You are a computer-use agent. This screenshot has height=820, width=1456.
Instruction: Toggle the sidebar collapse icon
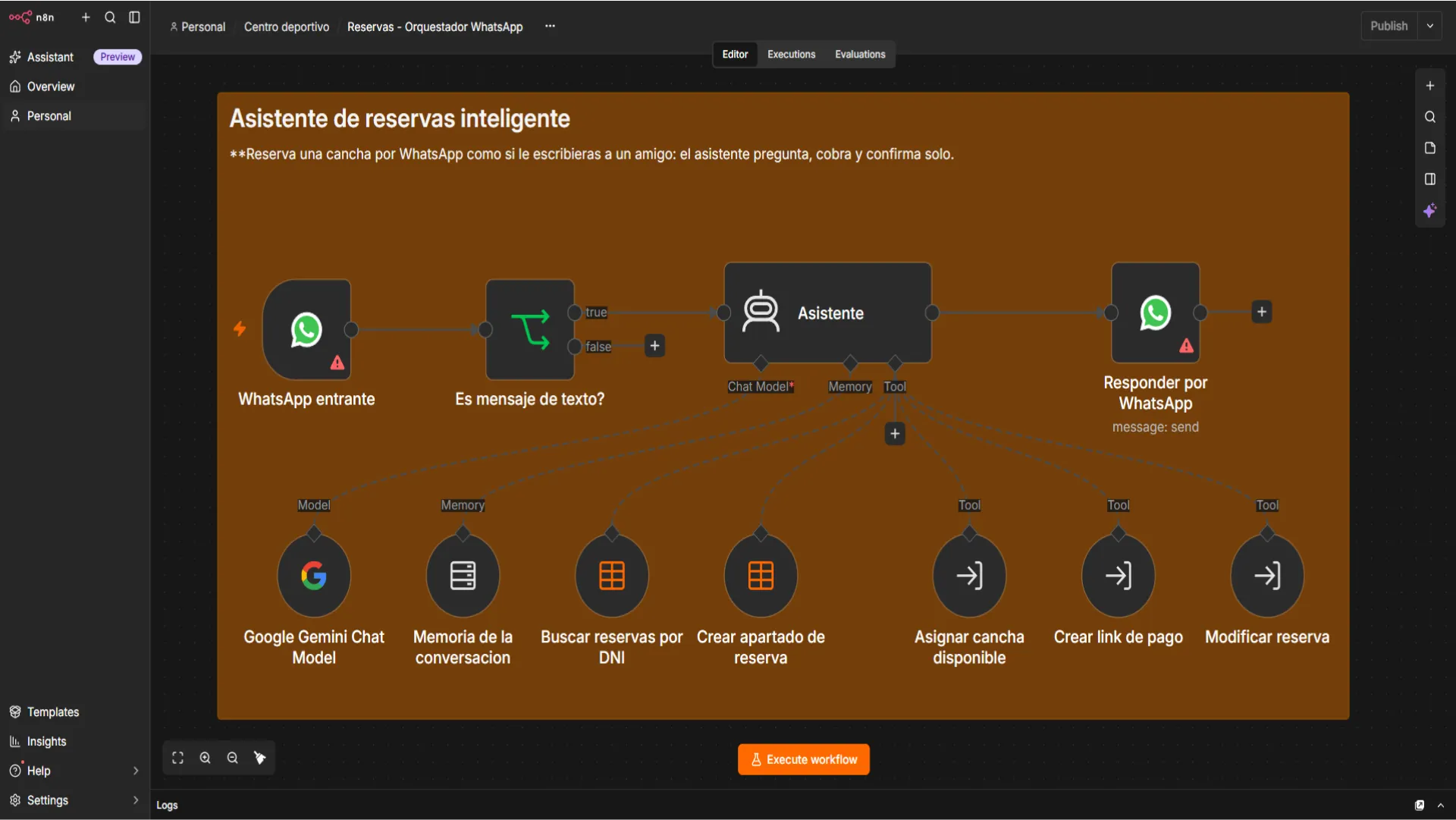(134, 17)
